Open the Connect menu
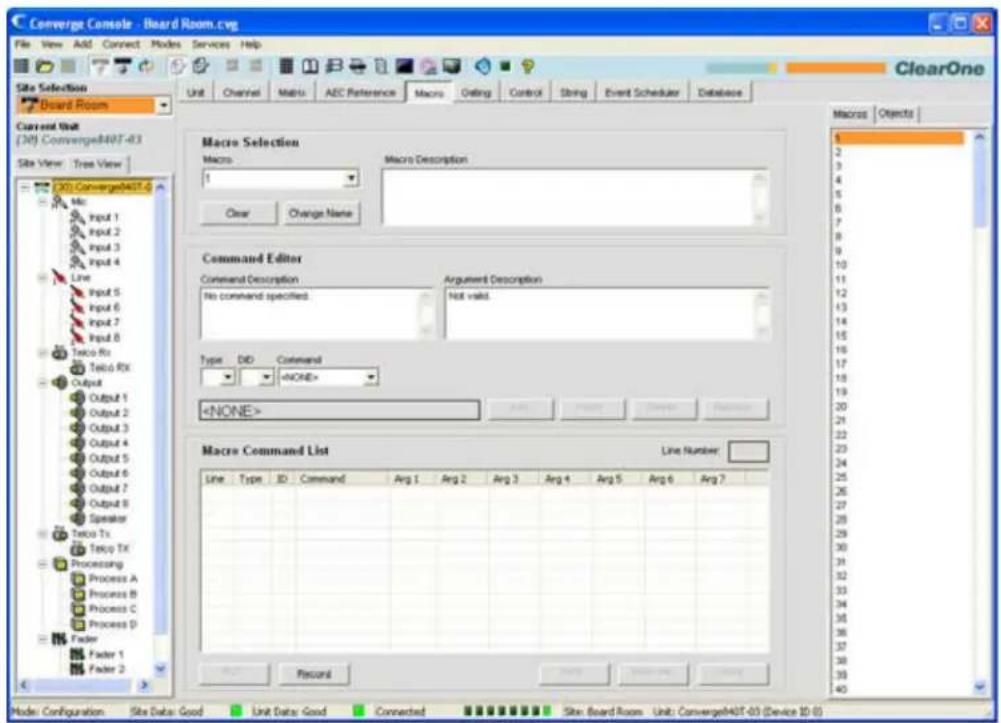This screenshot has width=1001, height=723. click(121, 44)
